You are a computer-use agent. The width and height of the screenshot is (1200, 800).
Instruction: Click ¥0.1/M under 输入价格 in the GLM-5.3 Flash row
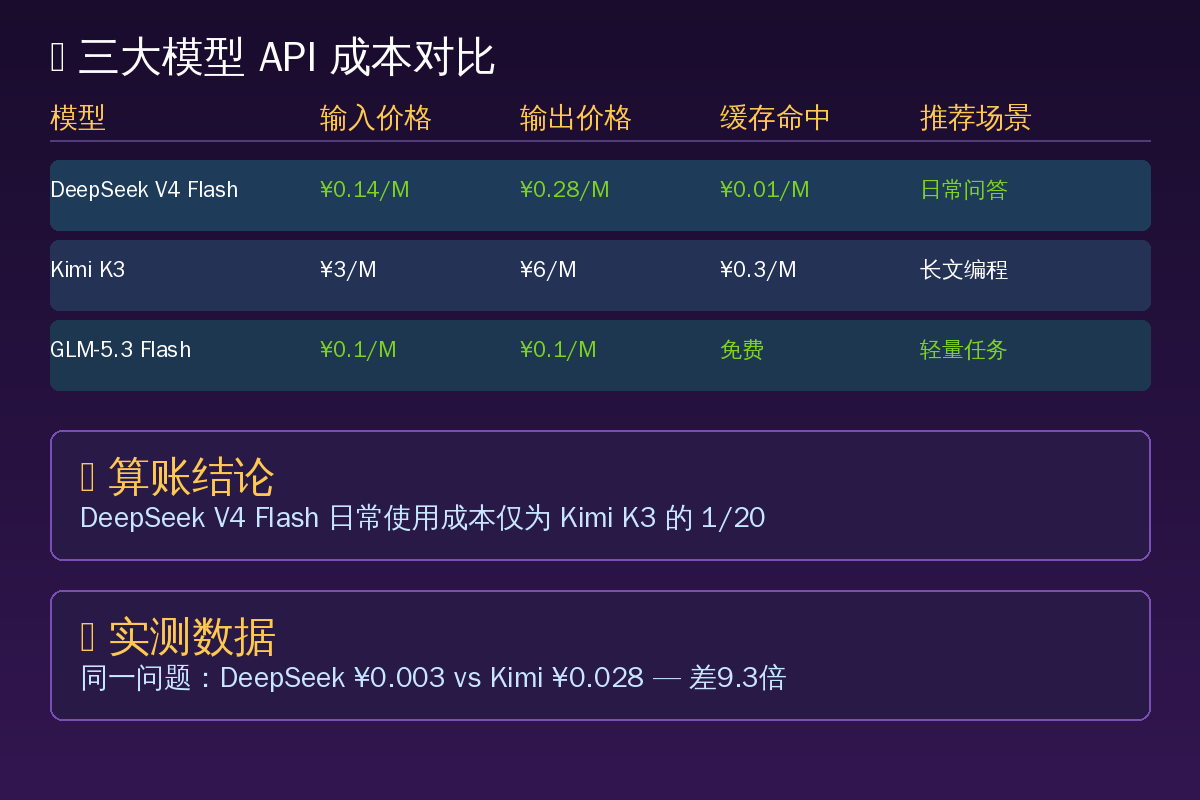coord(358,350)
